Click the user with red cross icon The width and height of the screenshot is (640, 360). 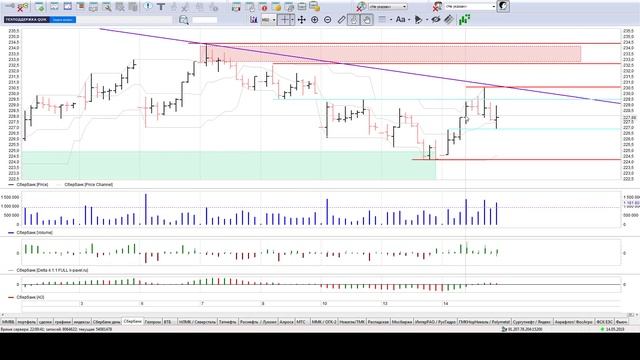click(438, 7)
